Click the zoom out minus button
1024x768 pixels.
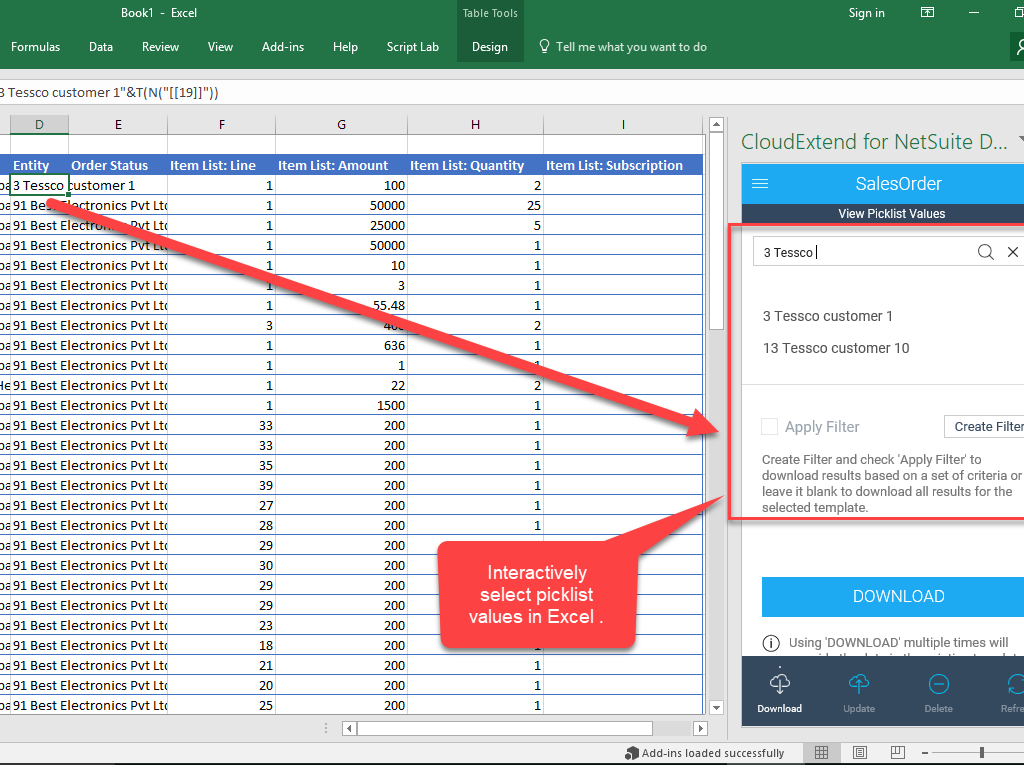tap(925, 753)
